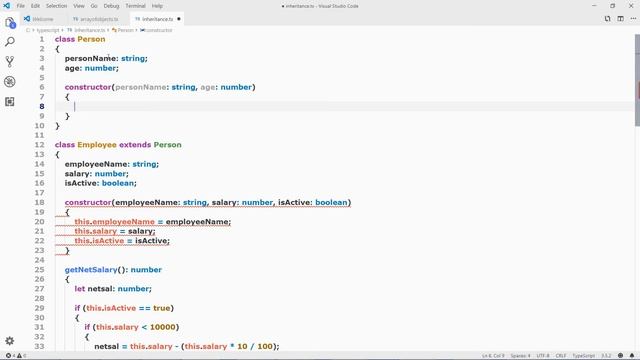Click the errors count icon in status bar
The width and height of the screenshot is (640, 360).
pos(8,356)
